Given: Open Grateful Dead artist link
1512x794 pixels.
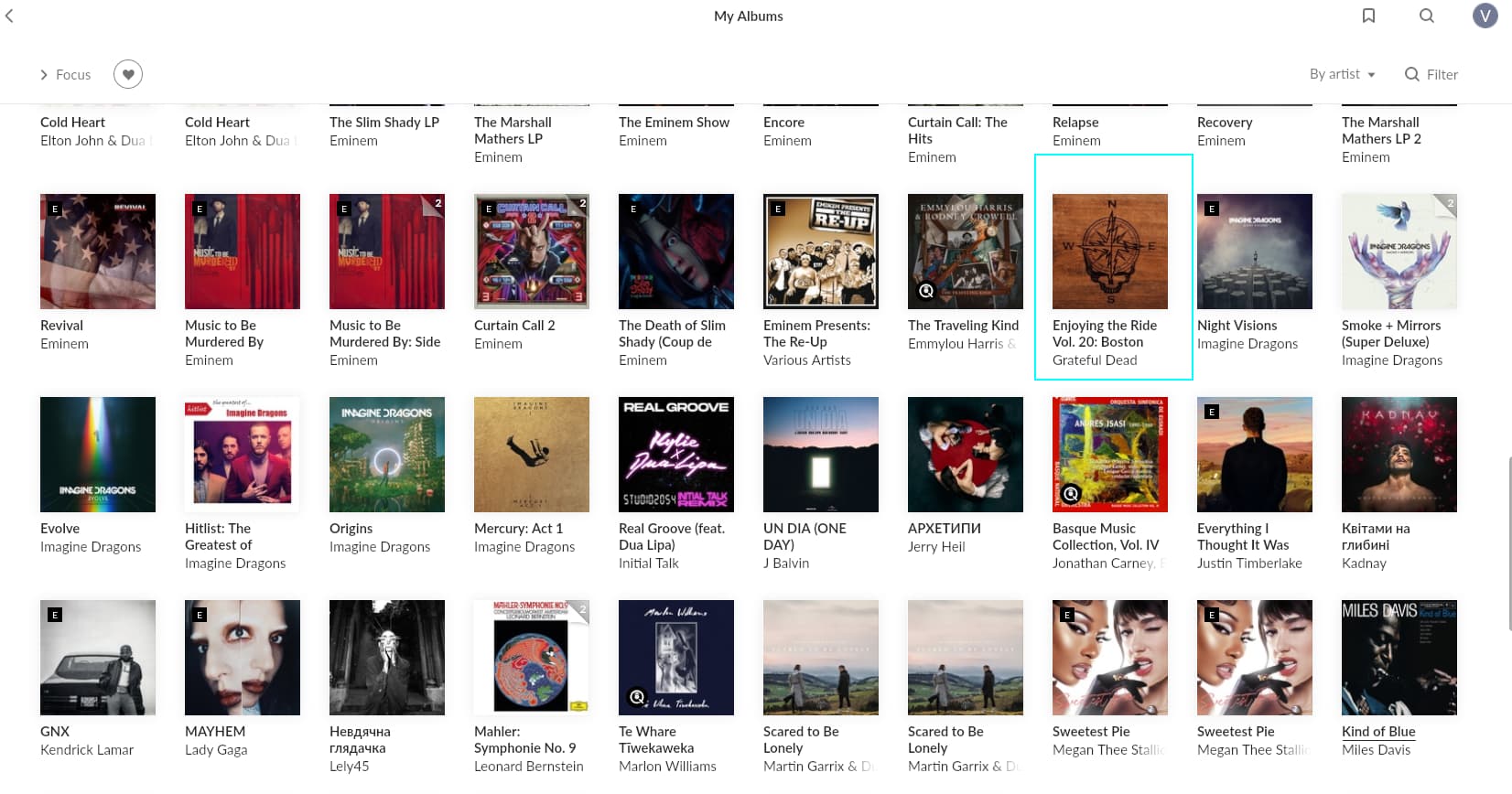Looking at the screenshot, I should 1095,359.
